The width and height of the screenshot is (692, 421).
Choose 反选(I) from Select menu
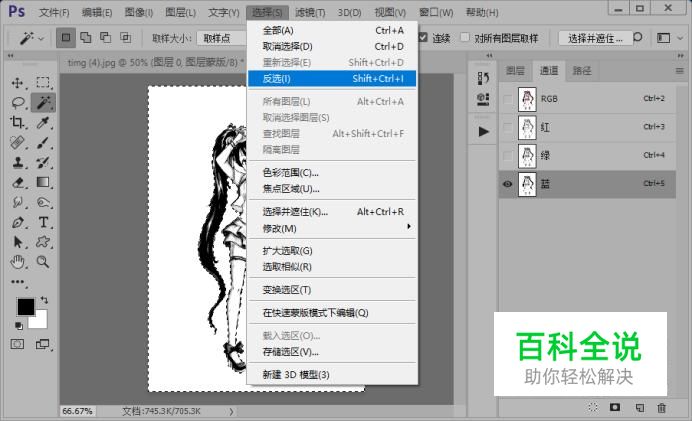tap(332, 79)
